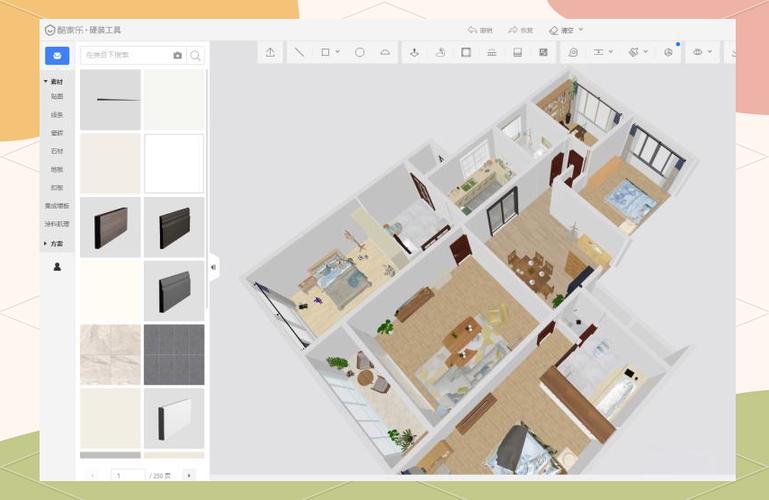Viewport: 769px width, 500px height.
Task: Click the page number input box
Action: coord(128,475)
